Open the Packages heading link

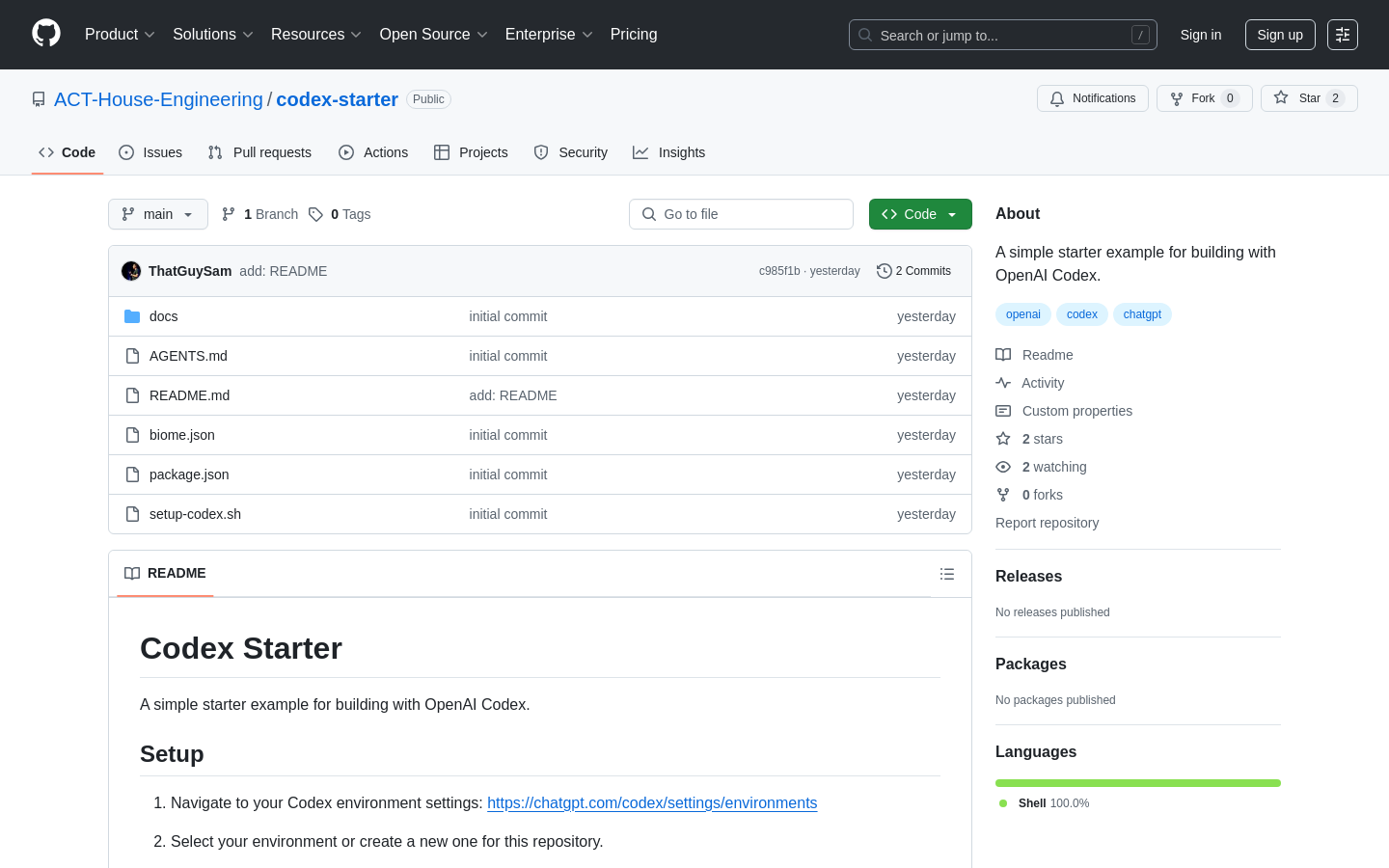click(1030, 664)
